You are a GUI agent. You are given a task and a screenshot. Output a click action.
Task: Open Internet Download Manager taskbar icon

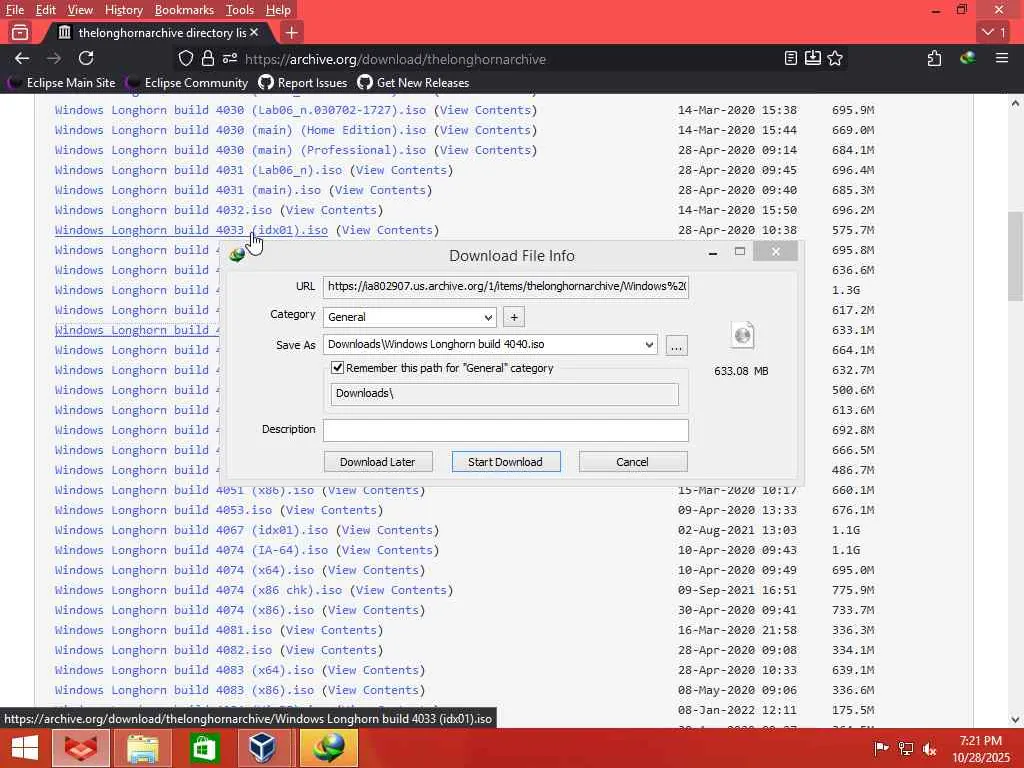click(328, 748)
